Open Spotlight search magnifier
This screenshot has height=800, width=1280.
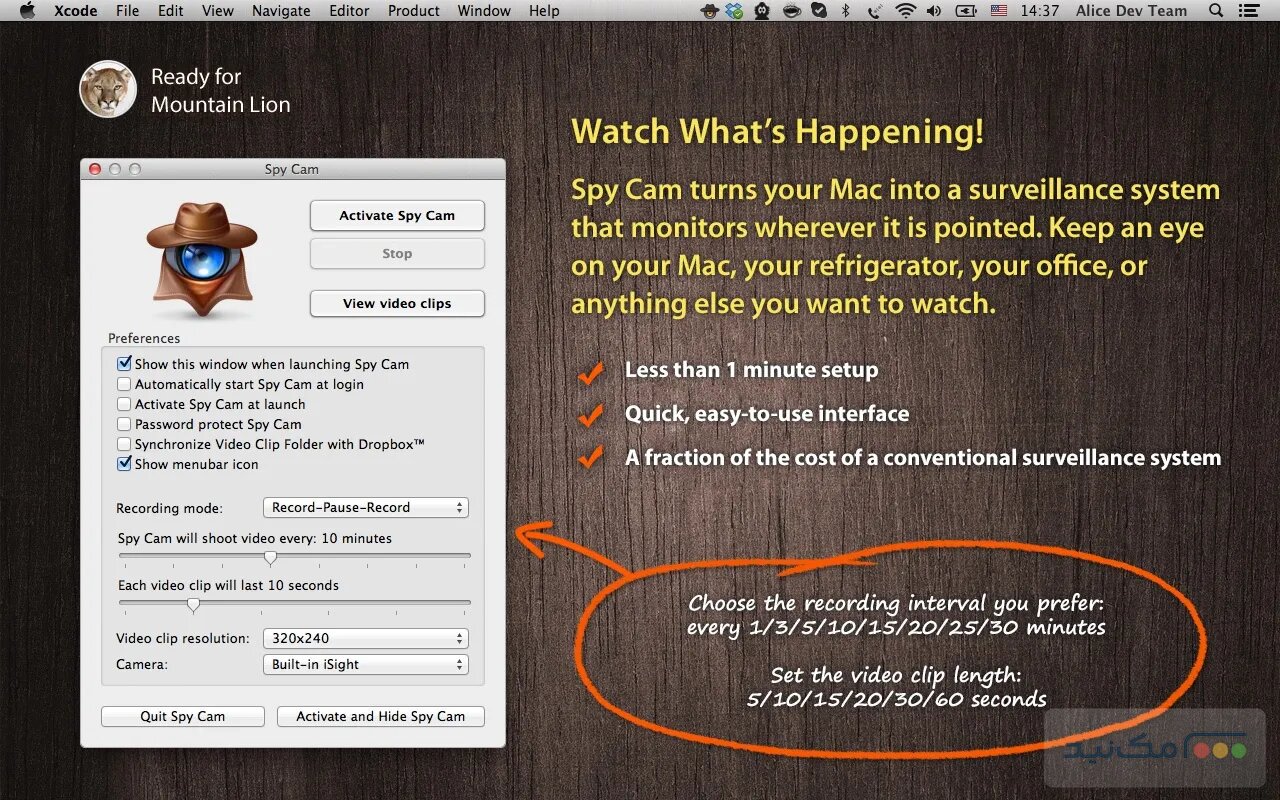tap(1216, 11)
